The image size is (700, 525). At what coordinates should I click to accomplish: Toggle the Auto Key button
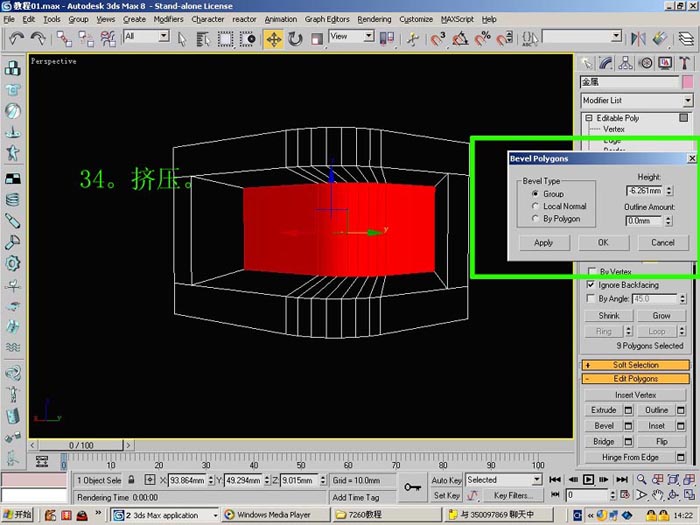446,480
